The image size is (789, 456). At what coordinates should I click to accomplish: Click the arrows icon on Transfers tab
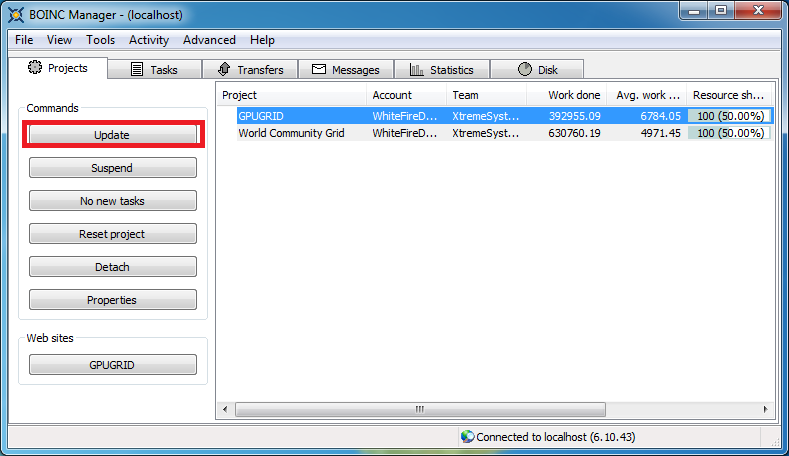pyautogui.click(x=224, y=69)
